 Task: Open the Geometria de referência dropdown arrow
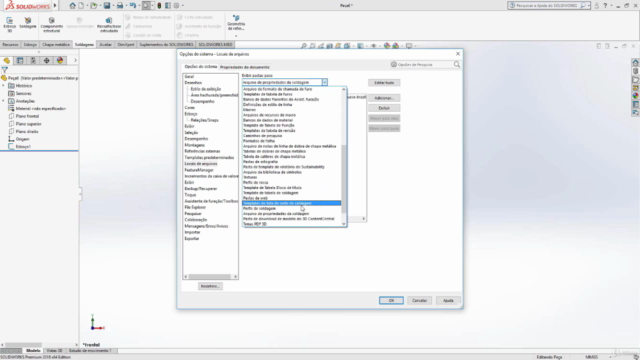coord(236,36)
